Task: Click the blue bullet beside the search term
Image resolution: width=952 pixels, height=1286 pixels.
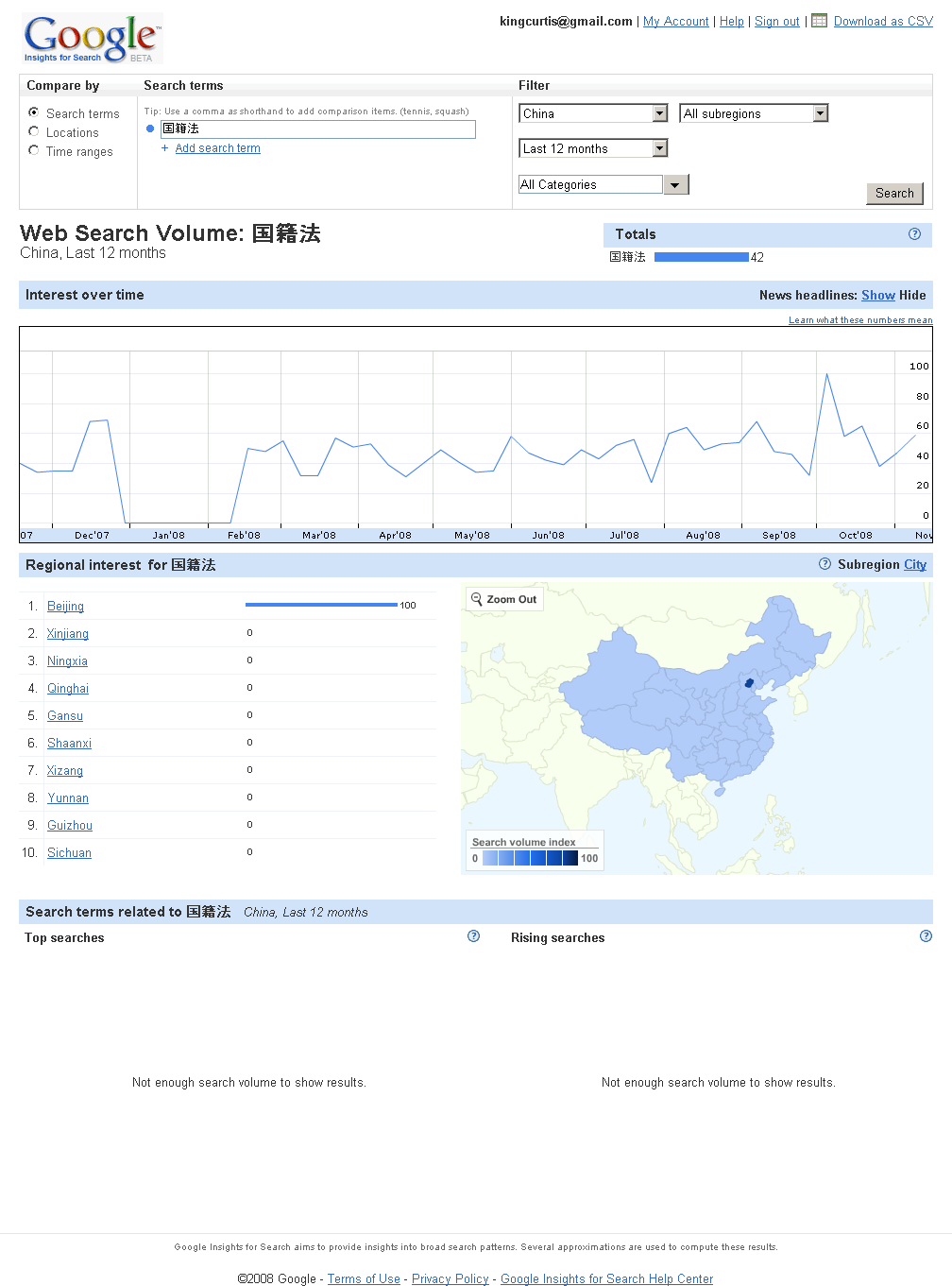Action: click(150, 129)
